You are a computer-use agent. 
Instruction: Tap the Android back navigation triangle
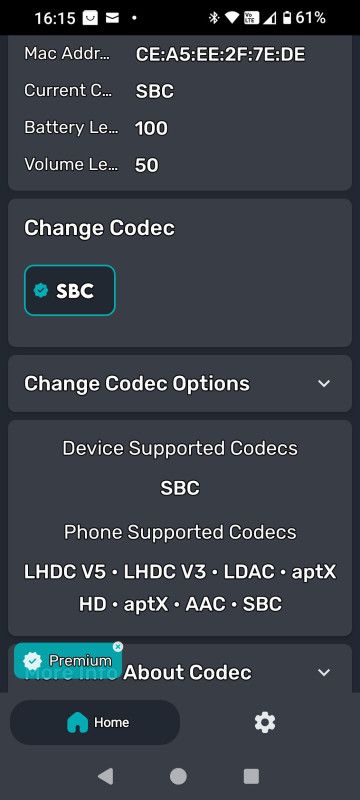click(x=106, y=776)
